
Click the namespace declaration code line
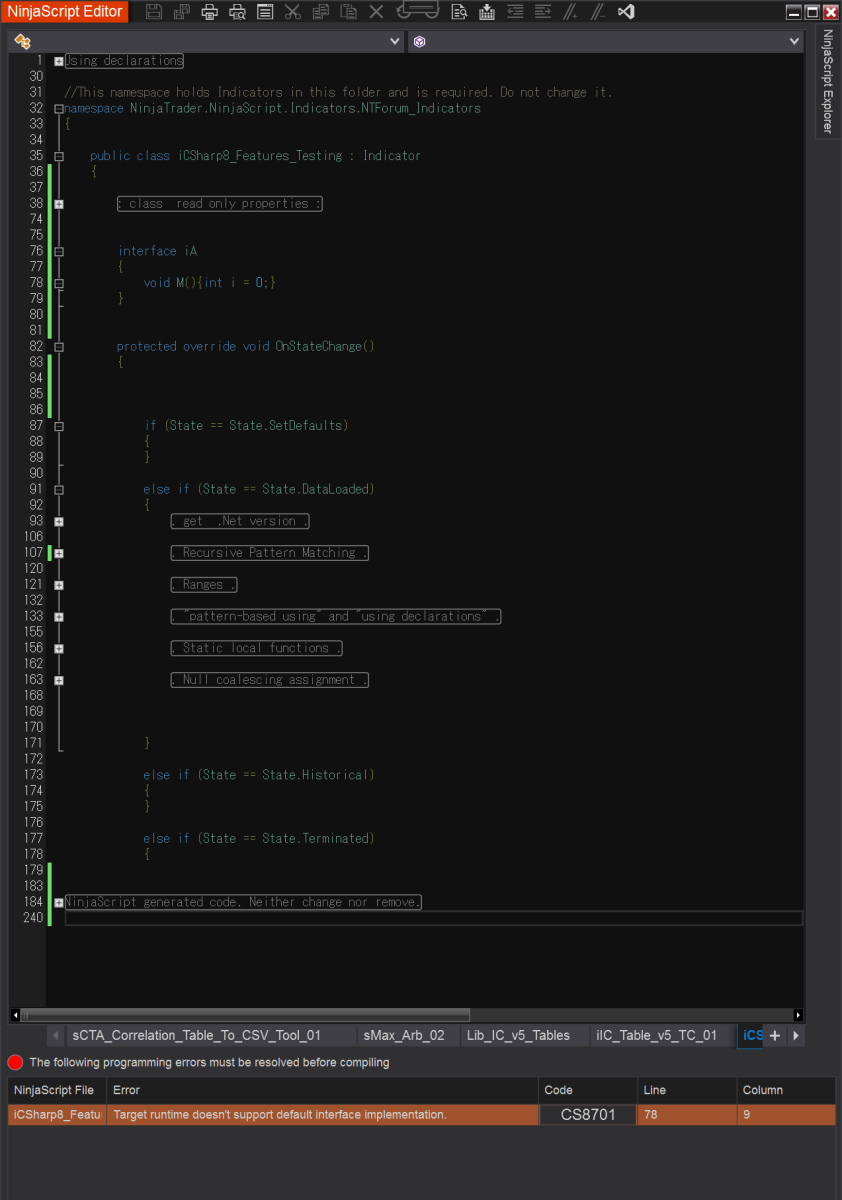click(272, 108)
